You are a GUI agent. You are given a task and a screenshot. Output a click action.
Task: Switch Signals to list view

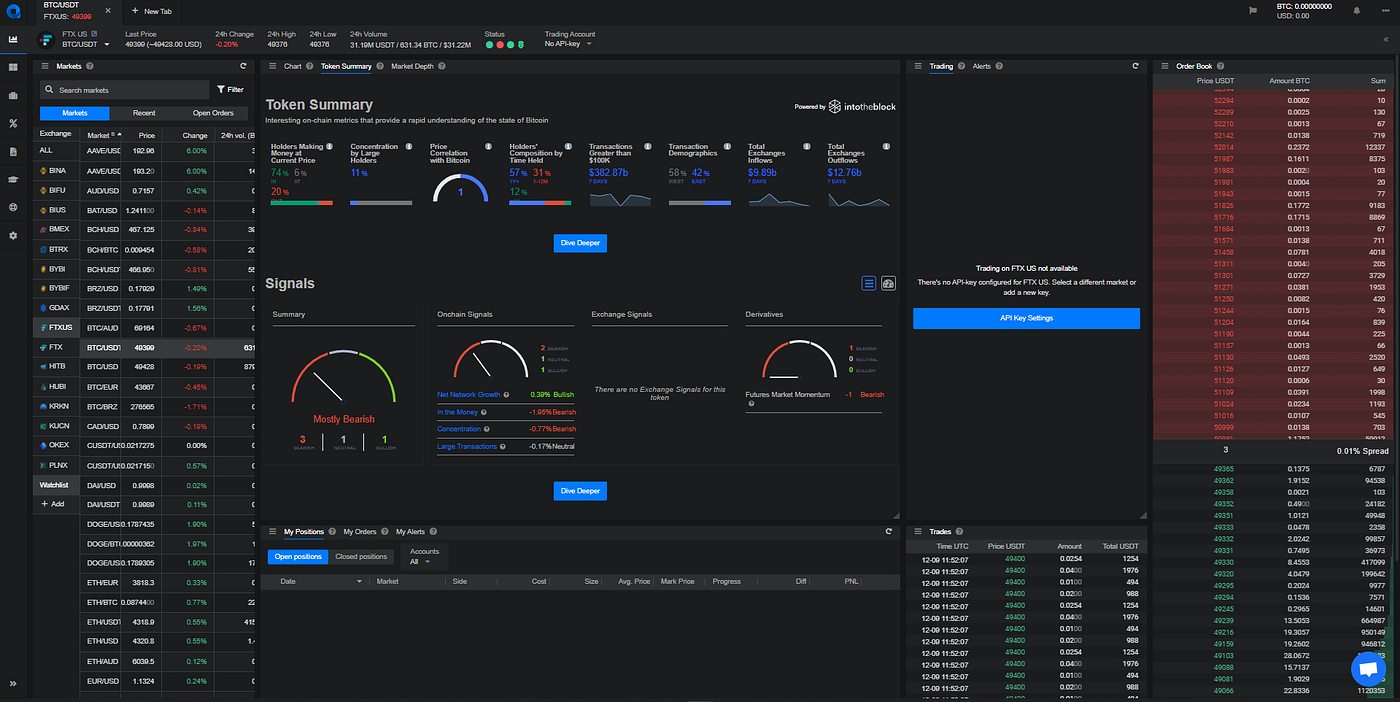click(868, 283)
